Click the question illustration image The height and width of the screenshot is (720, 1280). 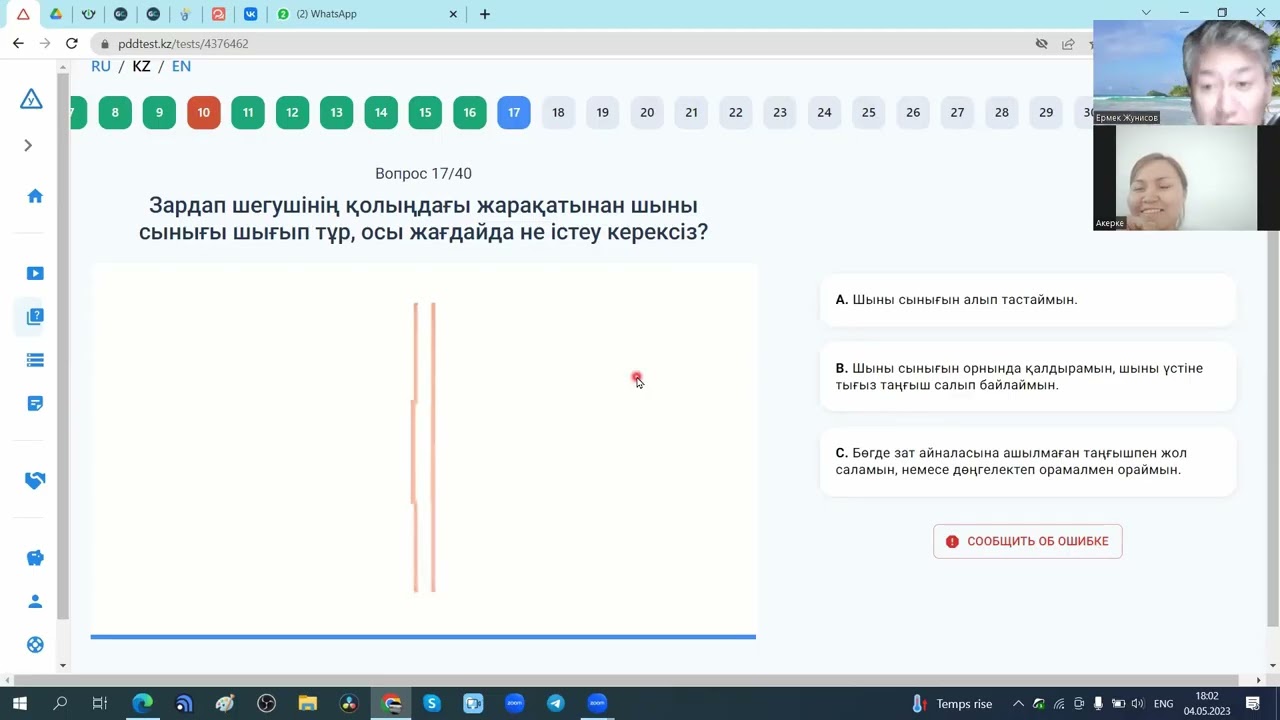(x=423, y=448)
